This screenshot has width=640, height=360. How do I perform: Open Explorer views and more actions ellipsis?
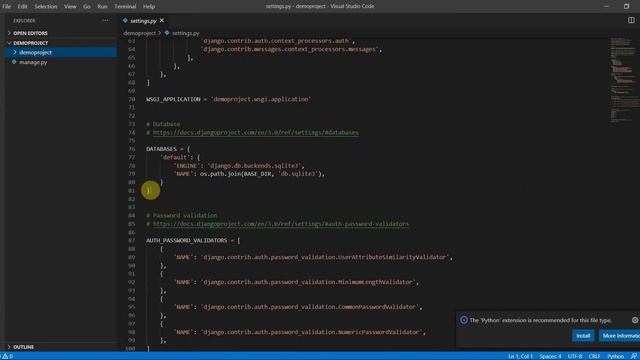tap(105, 20)
